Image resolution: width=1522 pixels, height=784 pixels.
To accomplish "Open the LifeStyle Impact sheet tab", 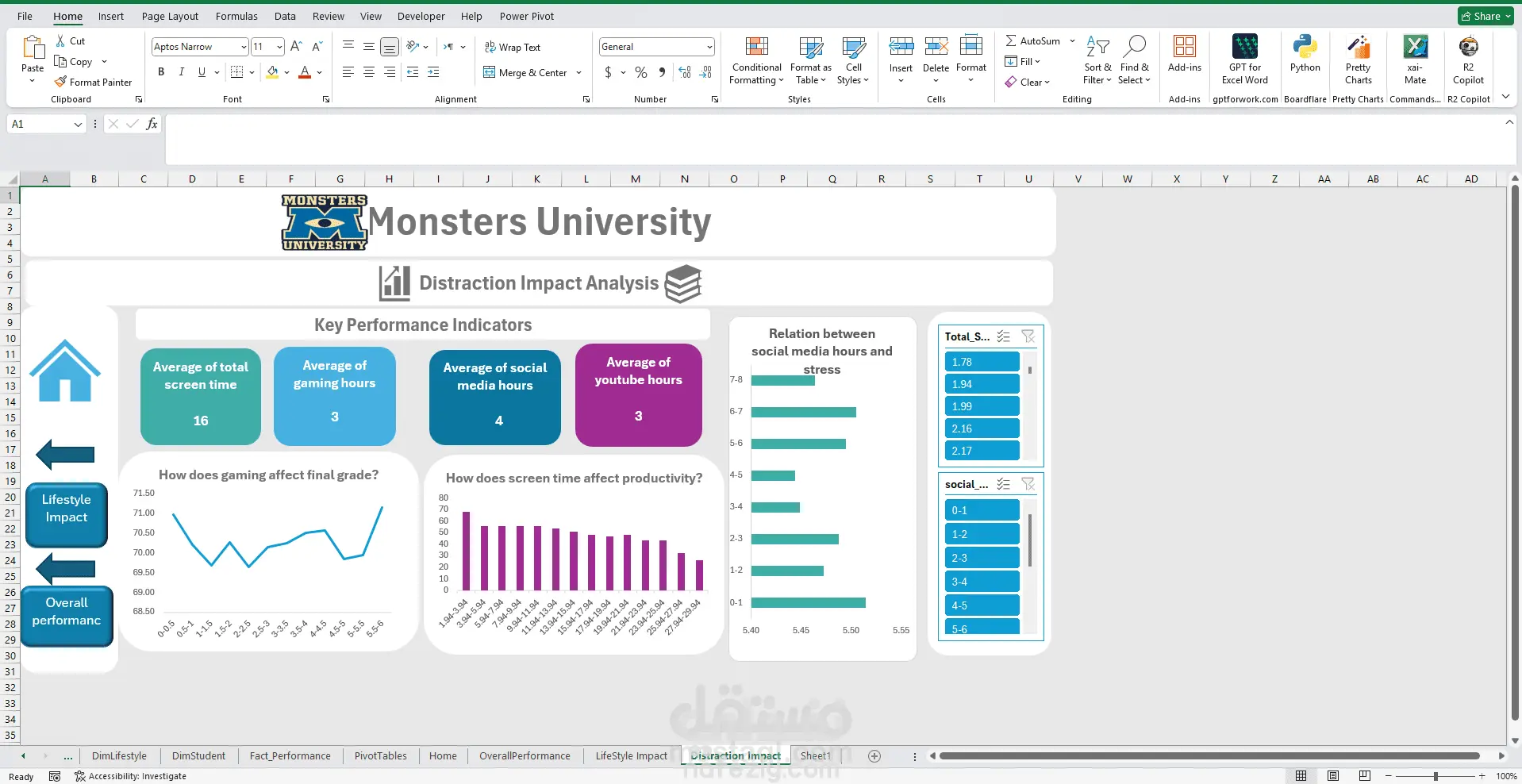I will 632,755.
